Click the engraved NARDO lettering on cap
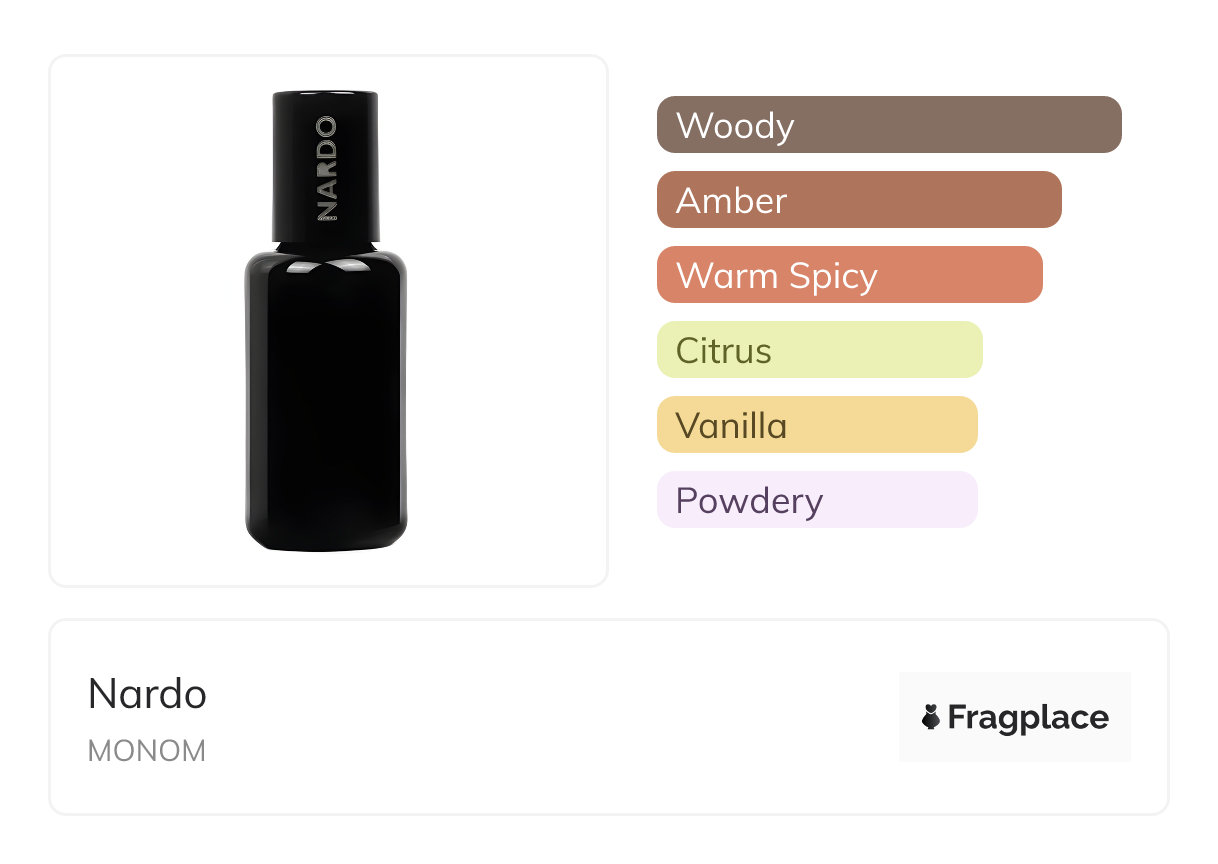The width and height of the screenshot is (1218, 864). click(x=326, y=167)
